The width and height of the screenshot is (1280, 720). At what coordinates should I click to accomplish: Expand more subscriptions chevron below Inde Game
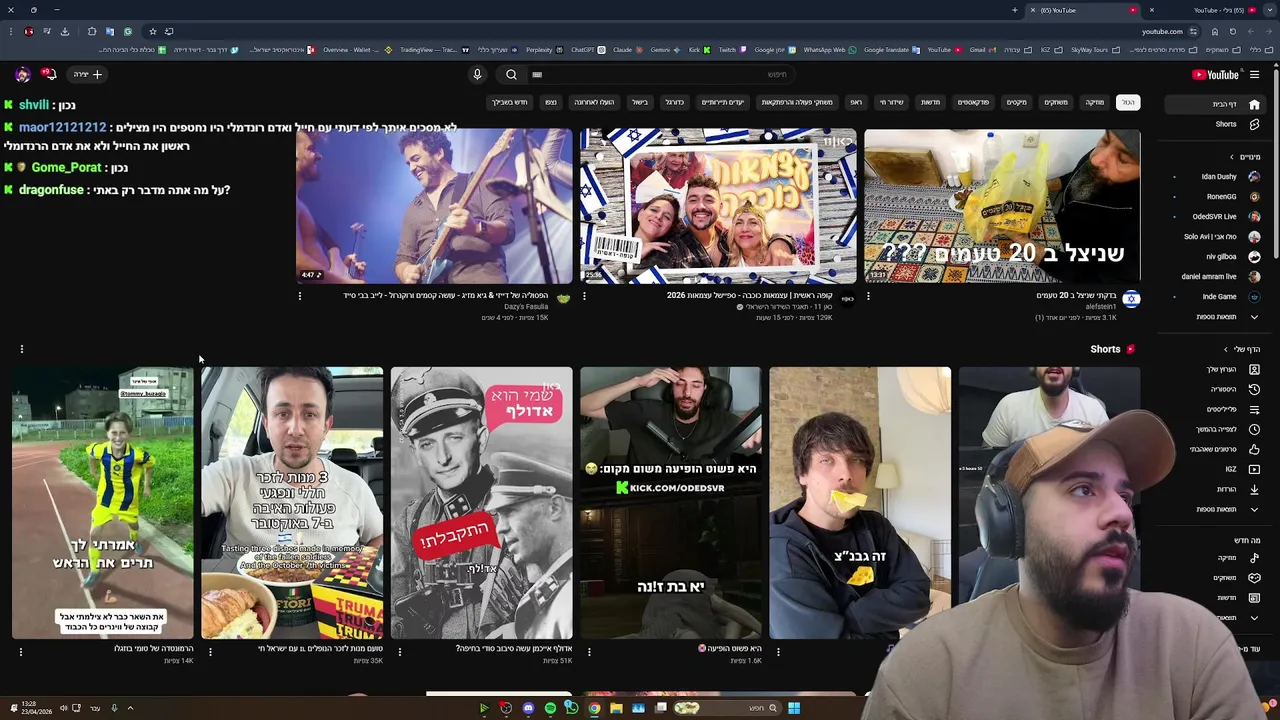(x=1254, y=317)
